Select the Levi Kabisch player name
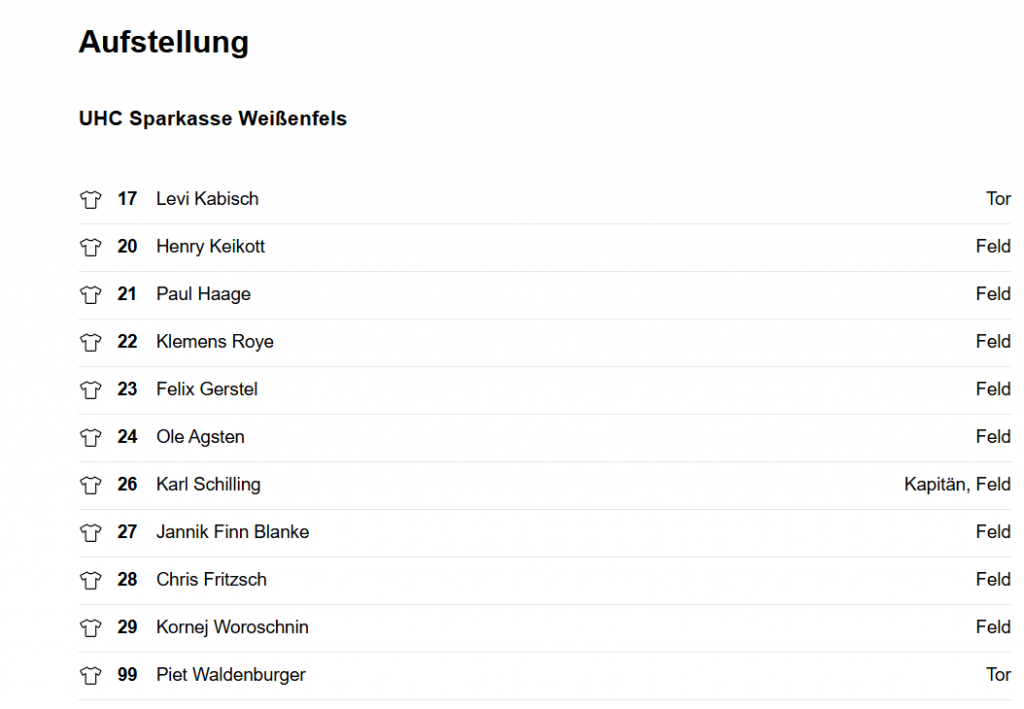 click(x=208, y=198)
